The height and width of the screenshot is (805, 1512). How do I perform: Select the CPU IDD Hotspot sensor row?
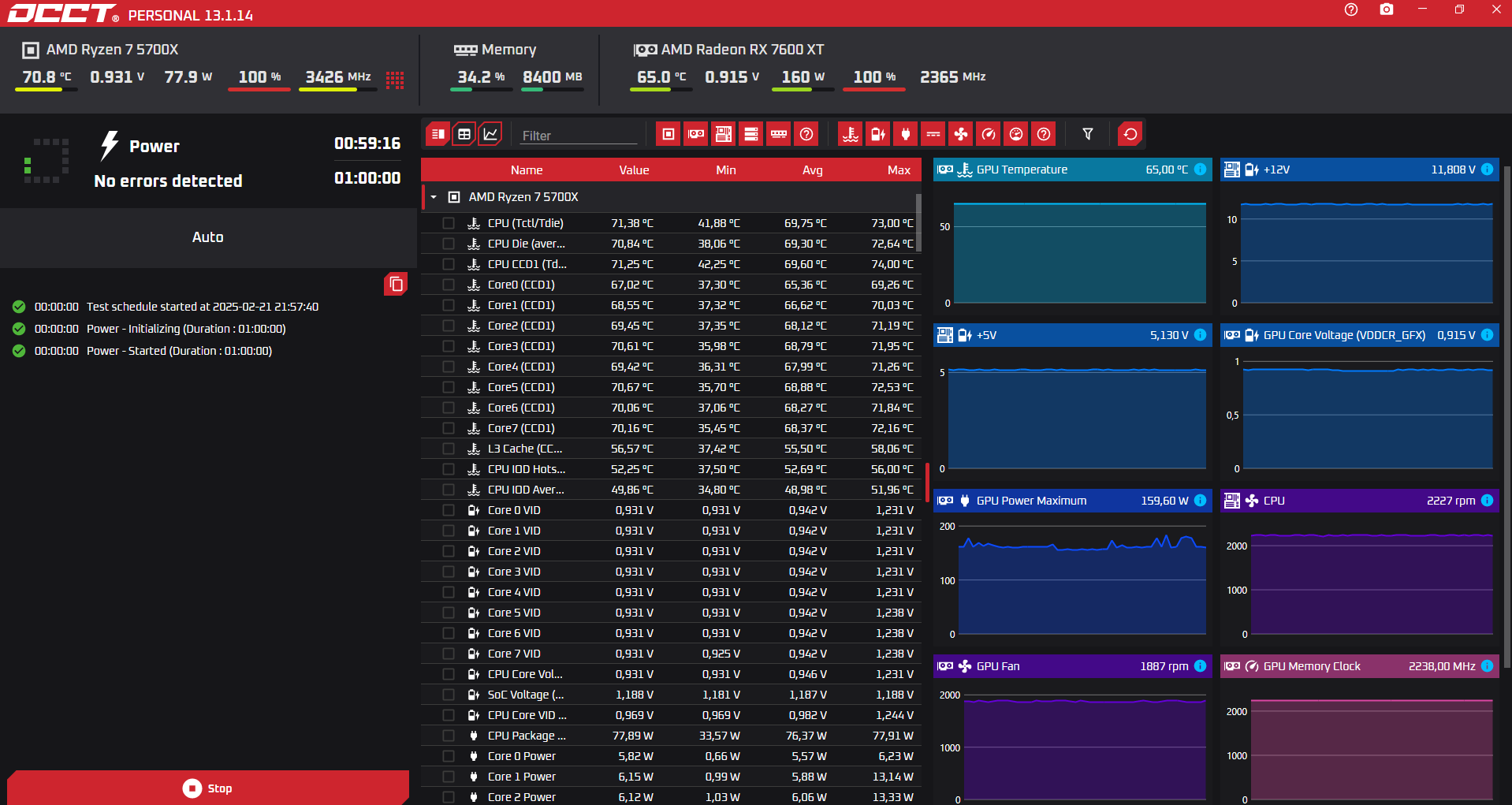click(671, 469)
